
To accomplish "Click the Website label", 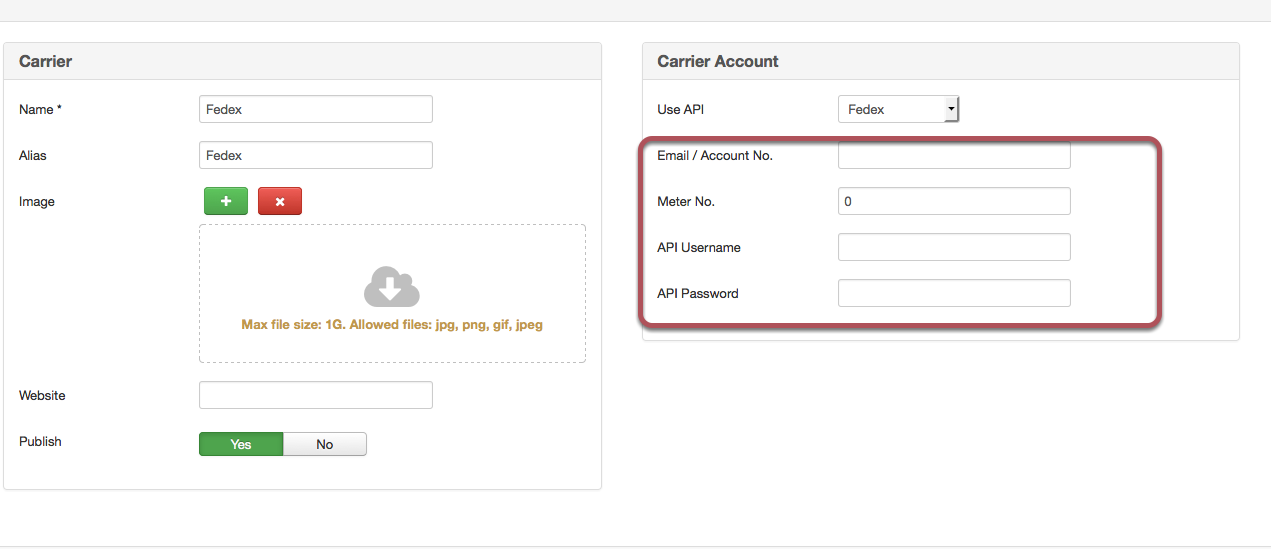I will click(x=42, y=395).
